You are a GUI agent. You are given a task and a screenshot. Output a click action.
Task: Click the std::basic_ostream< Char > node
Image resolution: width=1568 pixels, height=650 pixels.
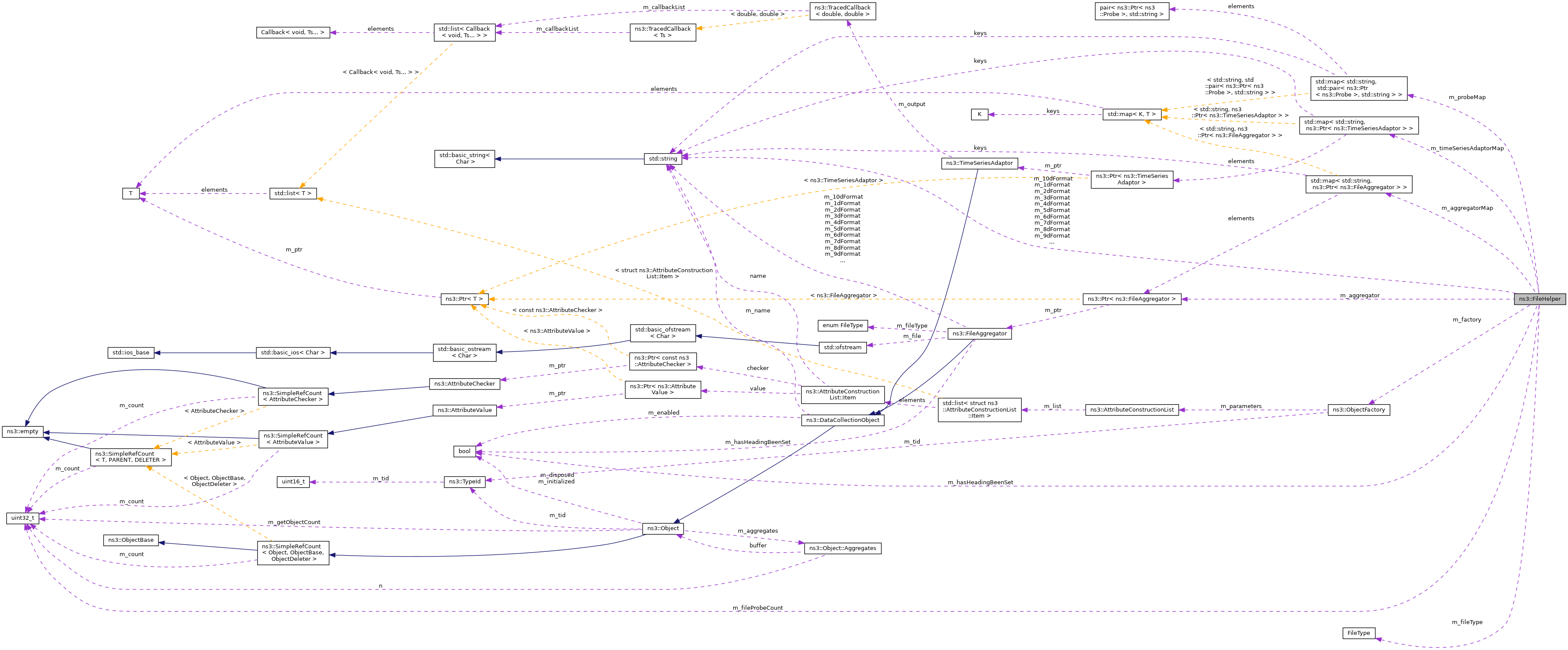click(465, 353)
